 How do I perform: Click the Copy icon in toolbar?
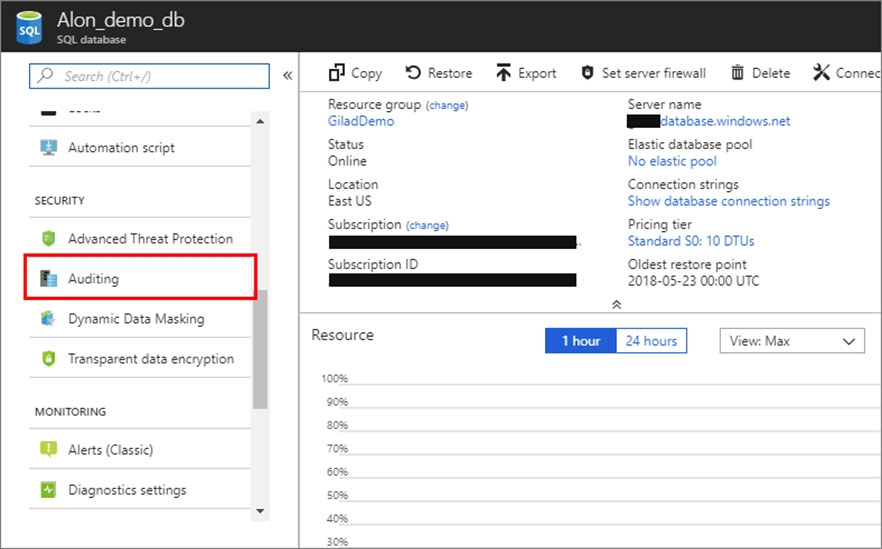[x=336, y=73]
